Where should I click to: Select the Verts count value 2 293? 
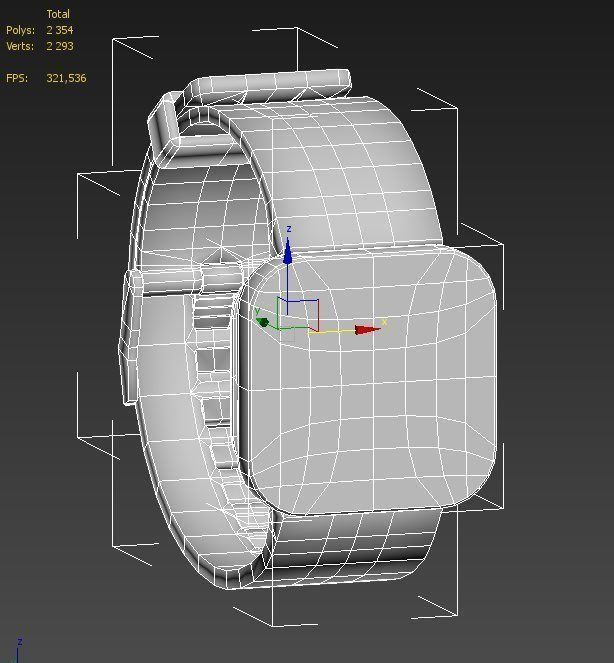(60, 46)
